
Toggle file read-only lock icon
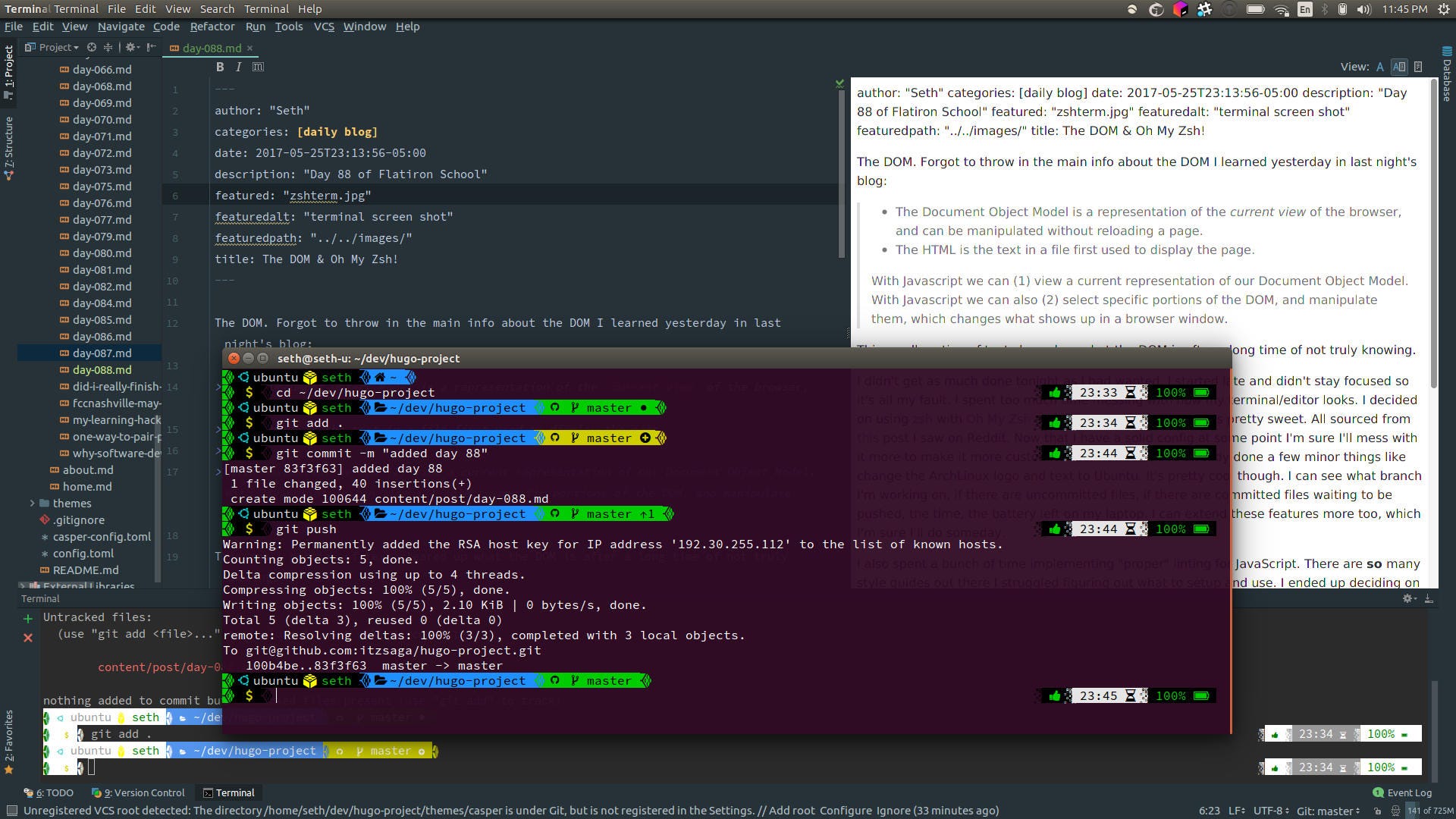(1378, 811)
